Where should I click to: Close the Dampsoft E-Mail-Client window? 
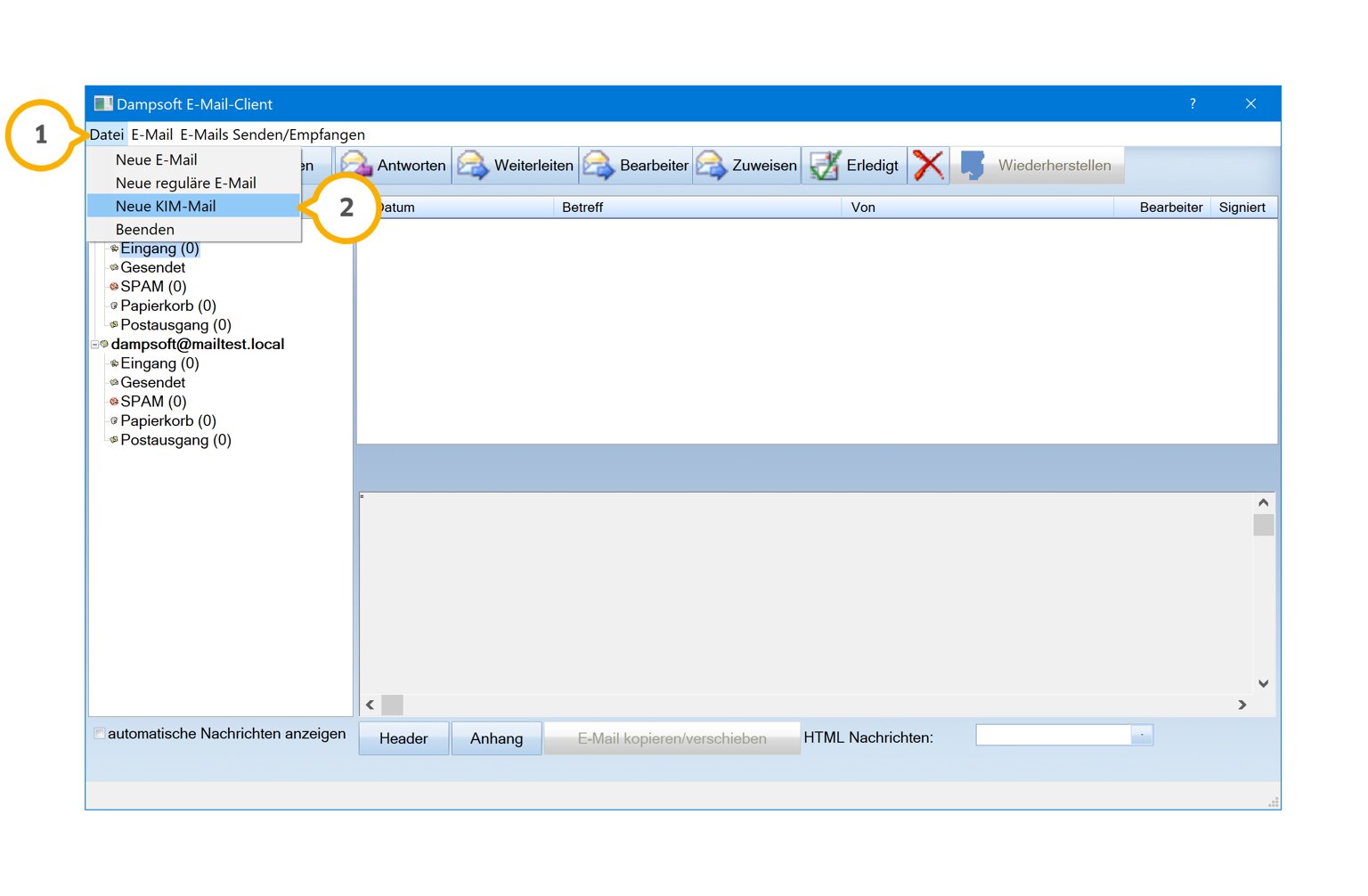(1250, 103)
